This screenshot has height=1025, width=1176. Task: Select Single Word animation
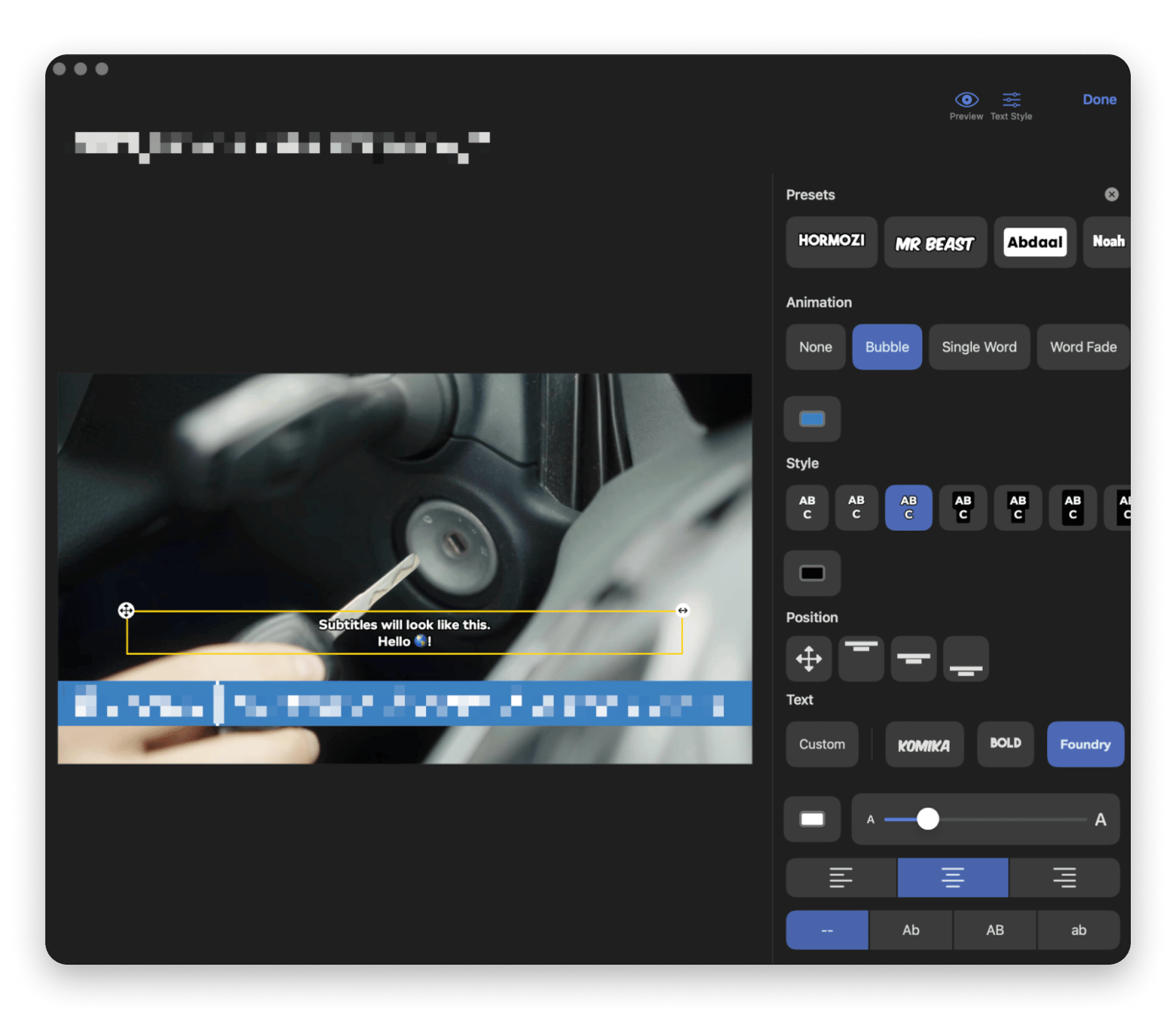coord(978,347)
